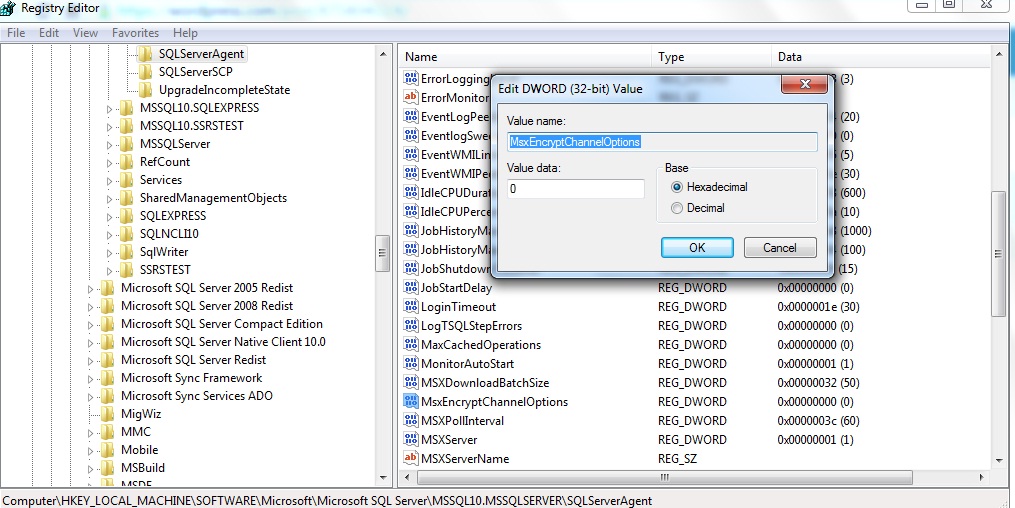Viewport: 1015px width, 508px height.
Task: Cancel the Edit DWORD dialog
Action: (x=779, y=247)
